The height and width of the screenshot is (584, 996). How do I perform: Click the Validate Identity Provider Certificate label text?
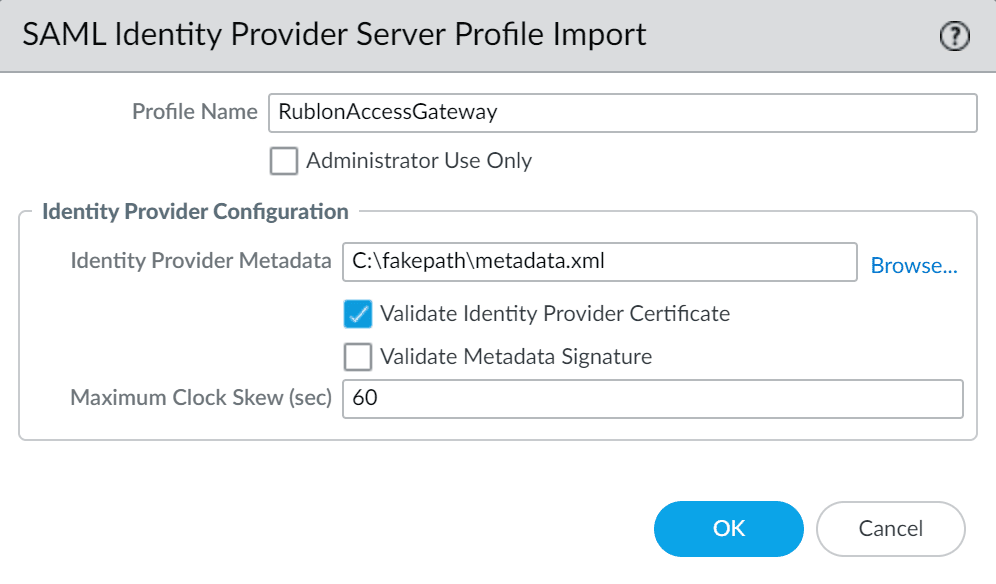[555, 314]
